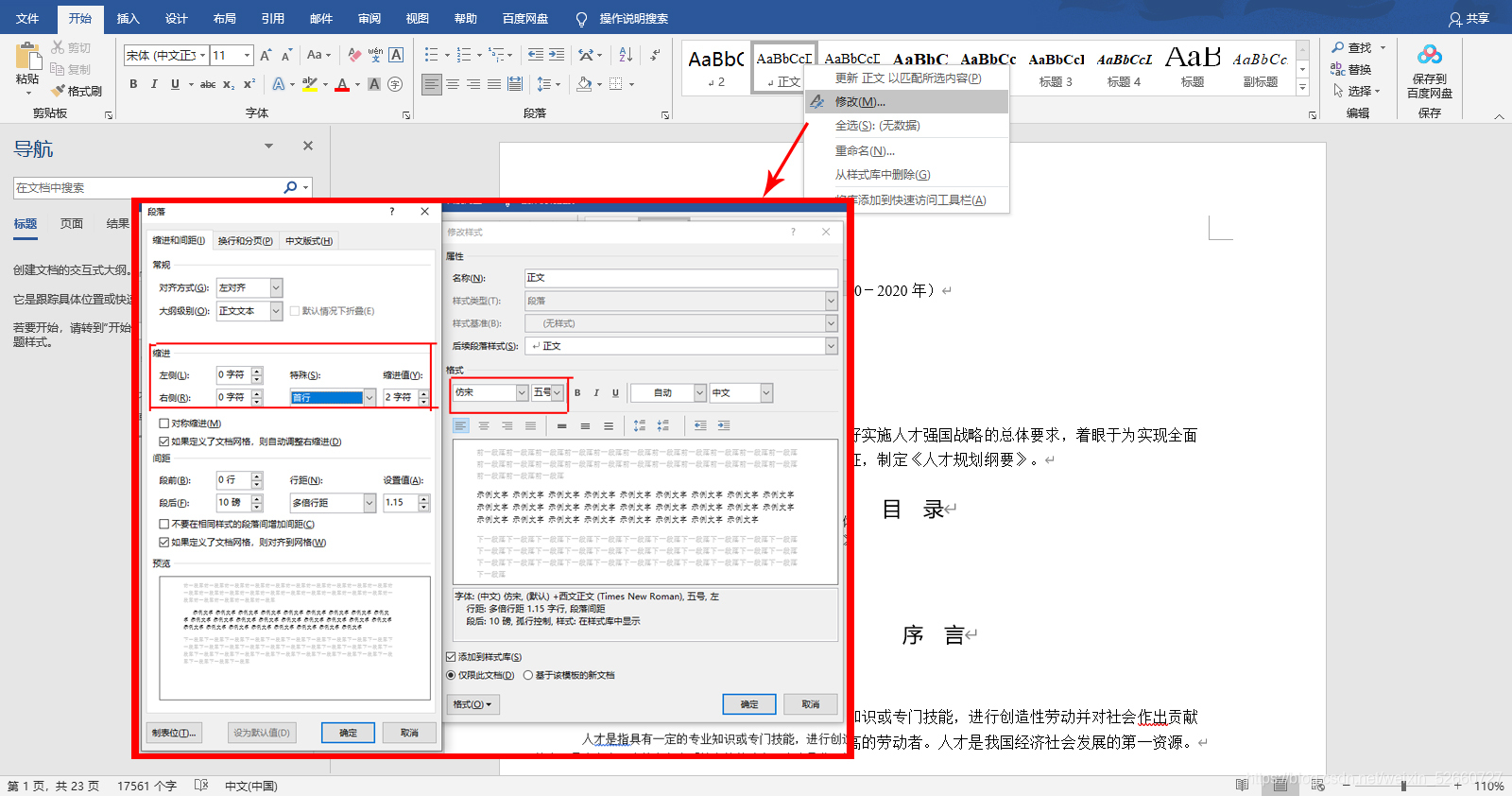Toggle 不要在相同样式的段落间增加间距 checkbox
This screenshot has height=796, width=1512.
pos(164,524)
